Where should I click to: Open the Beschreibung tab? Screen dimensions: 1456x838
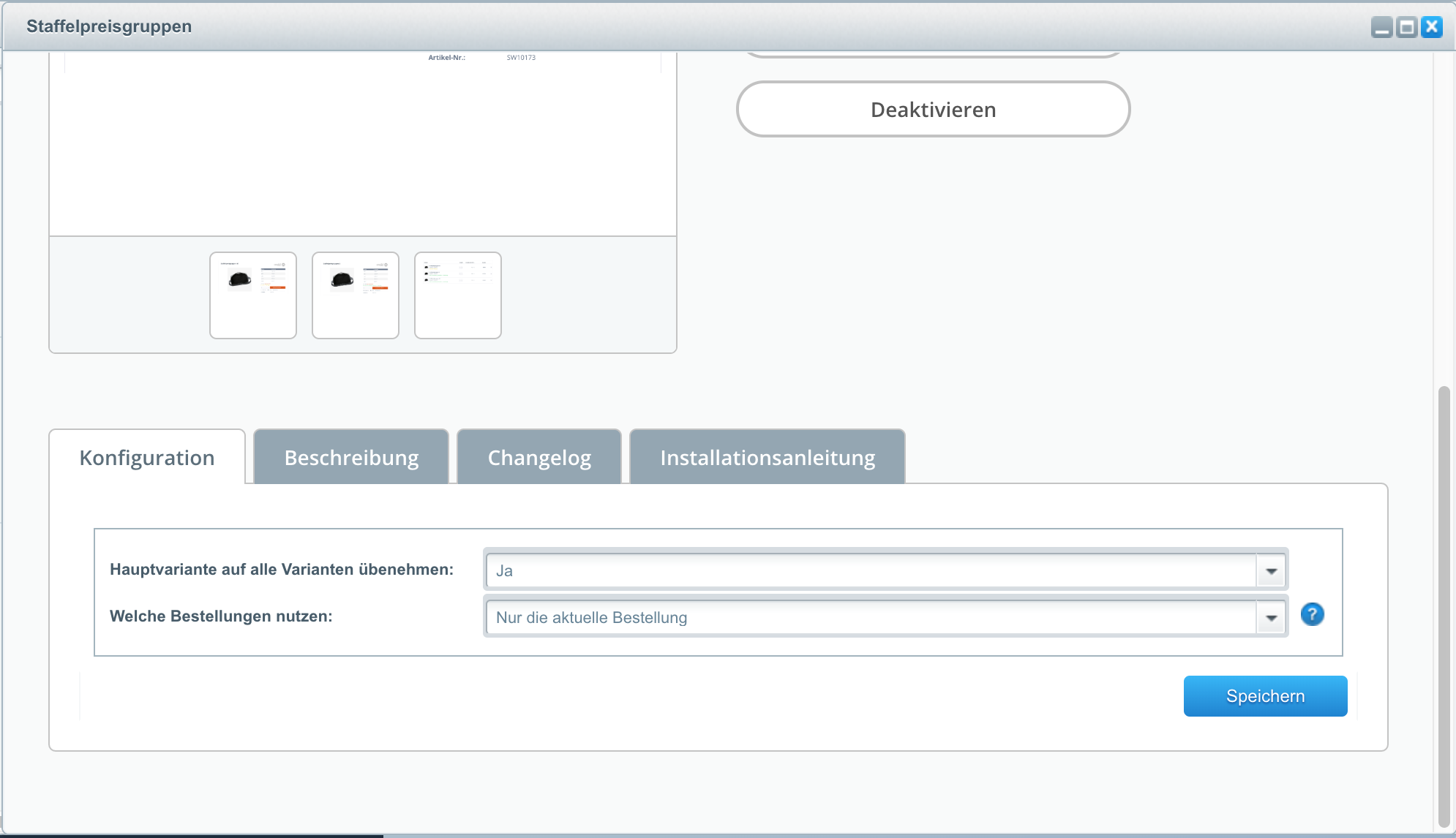point(351,458)
